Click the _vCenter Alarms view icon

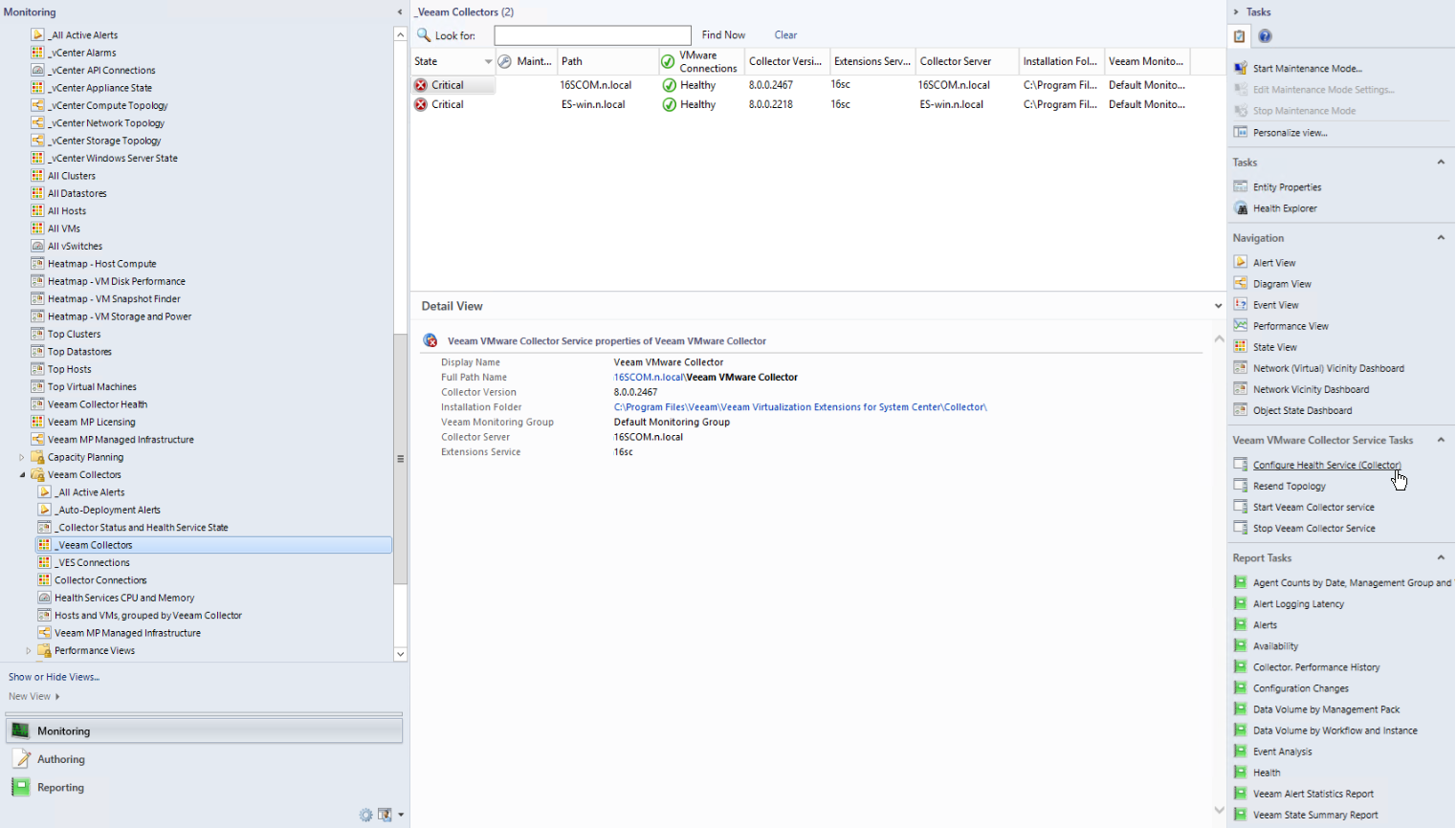[37, 53]
